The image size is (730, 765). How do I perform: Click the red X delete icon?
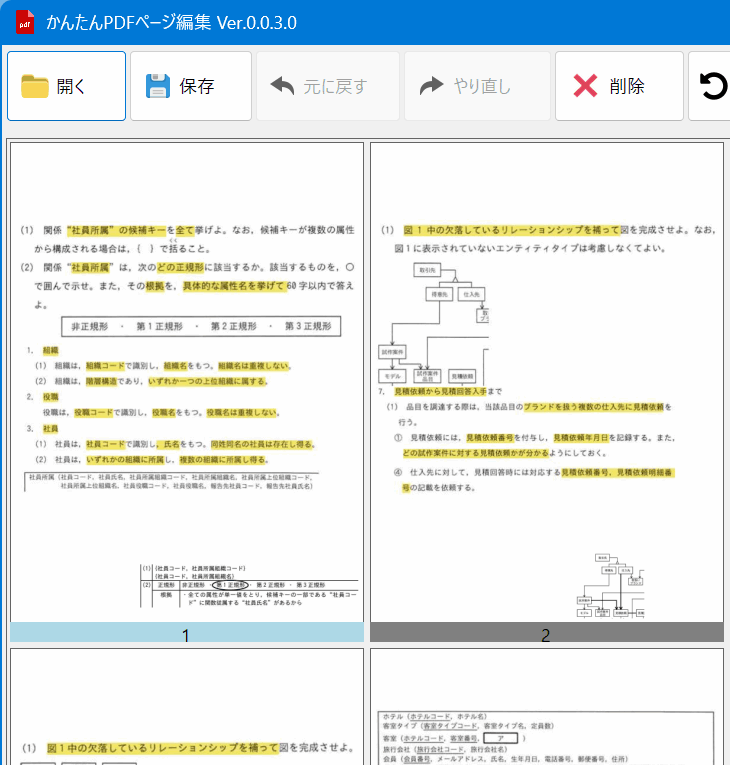pyautogui.click(x=585, y=87)
